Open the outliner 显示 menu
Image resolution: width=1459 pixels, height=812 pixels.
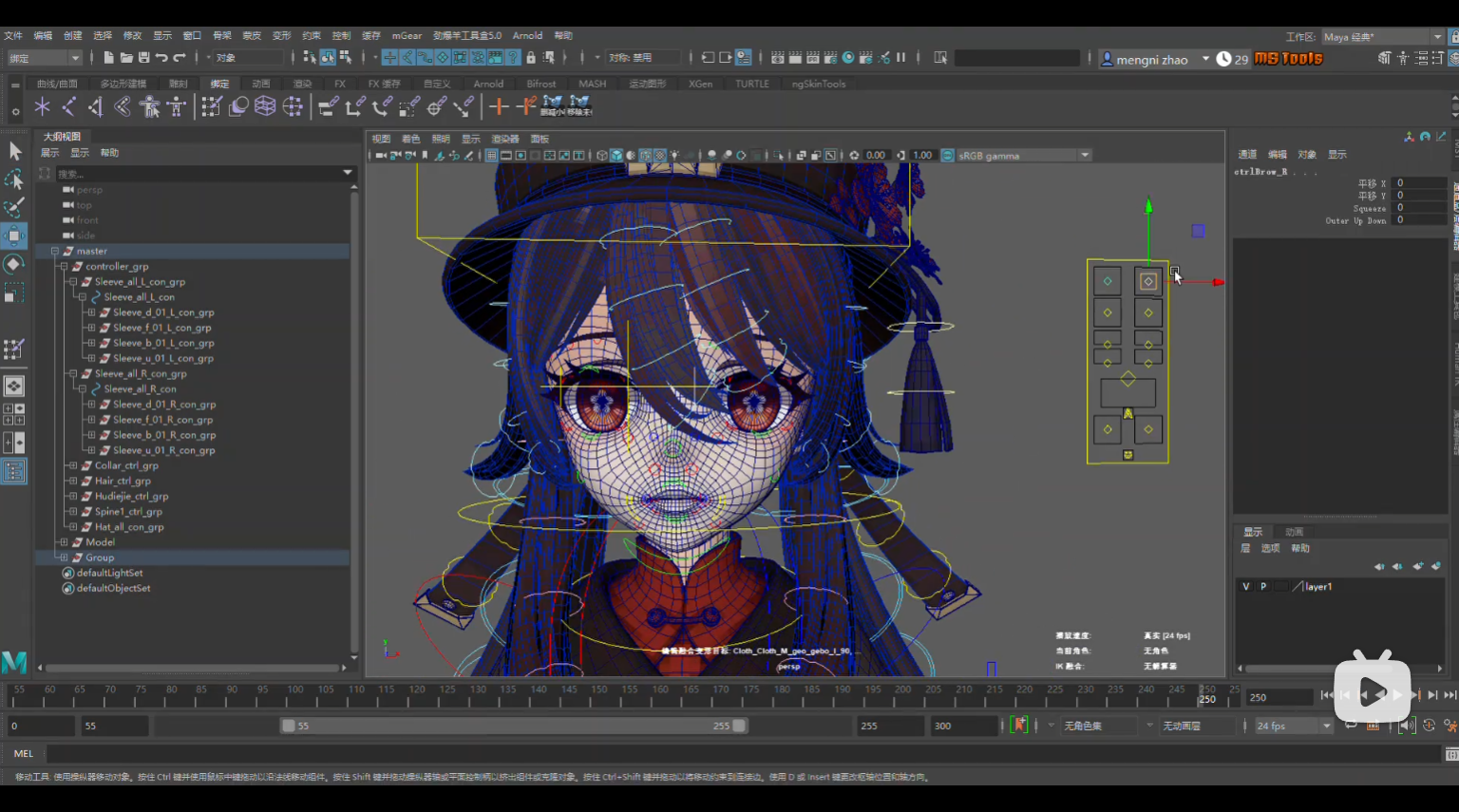point(80,153)
